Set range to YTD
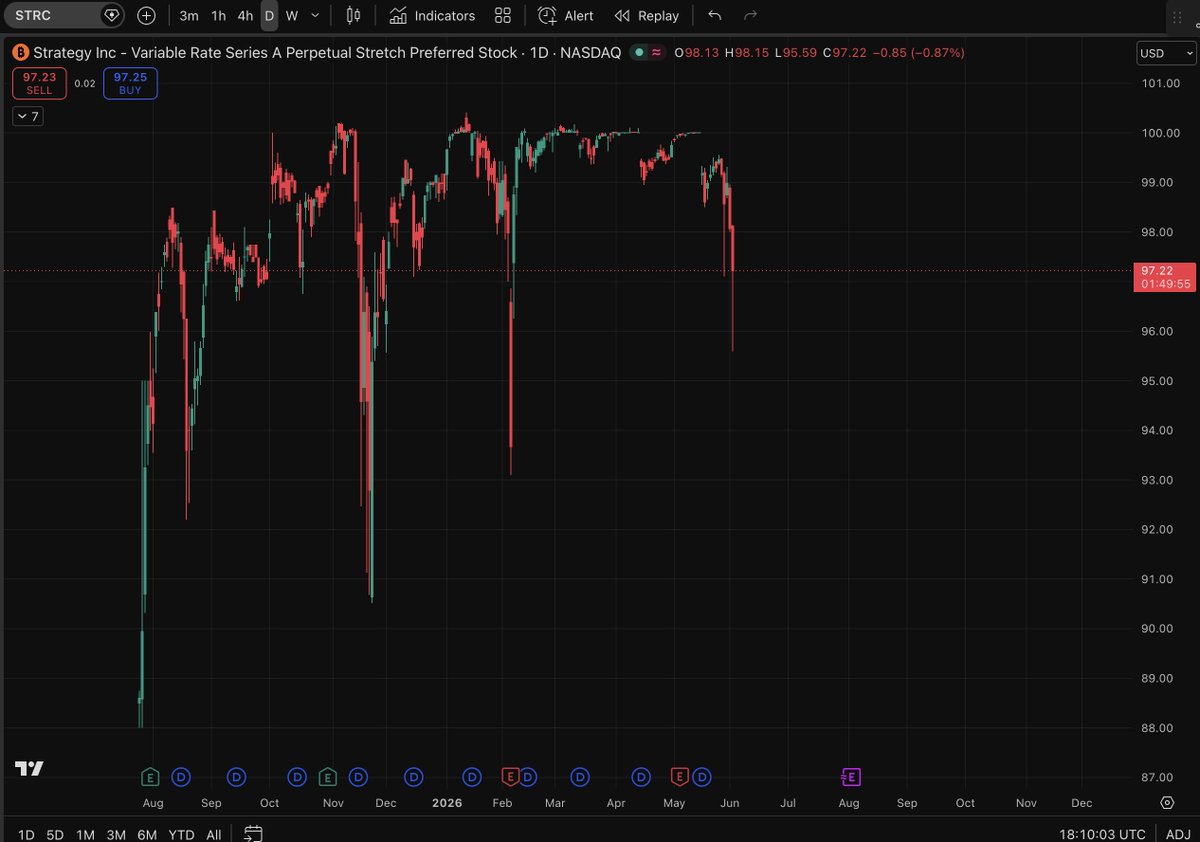This screenshot has width=1200, height=842. [x=181, y=834]
